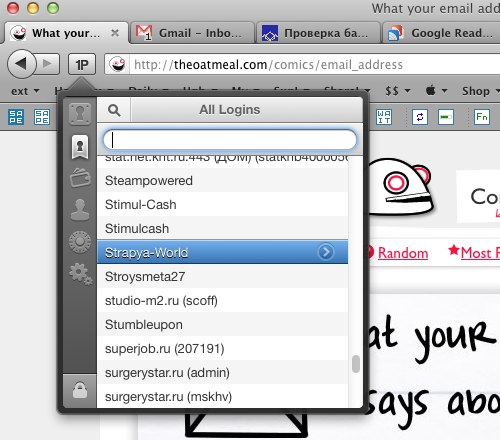Click the magnifier search icon in popup
The height and width of the screenshot is (440, 500).
114,110
